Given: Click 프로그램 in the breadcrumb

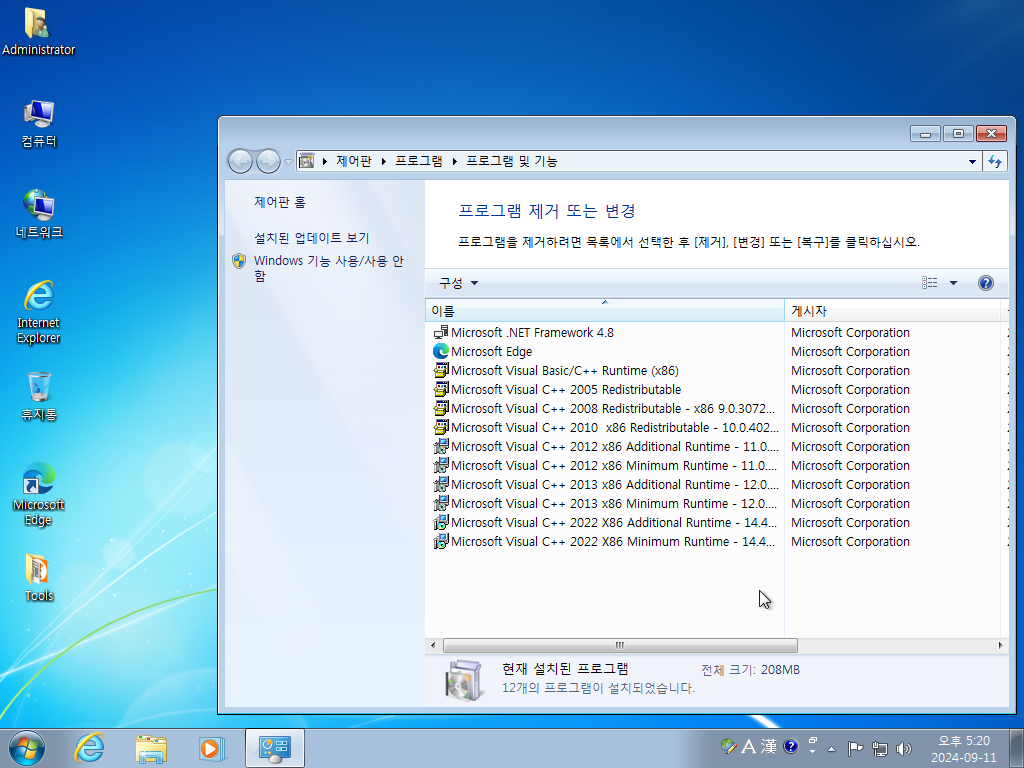Looking at the screenshot, I should [x=419, y=161].
